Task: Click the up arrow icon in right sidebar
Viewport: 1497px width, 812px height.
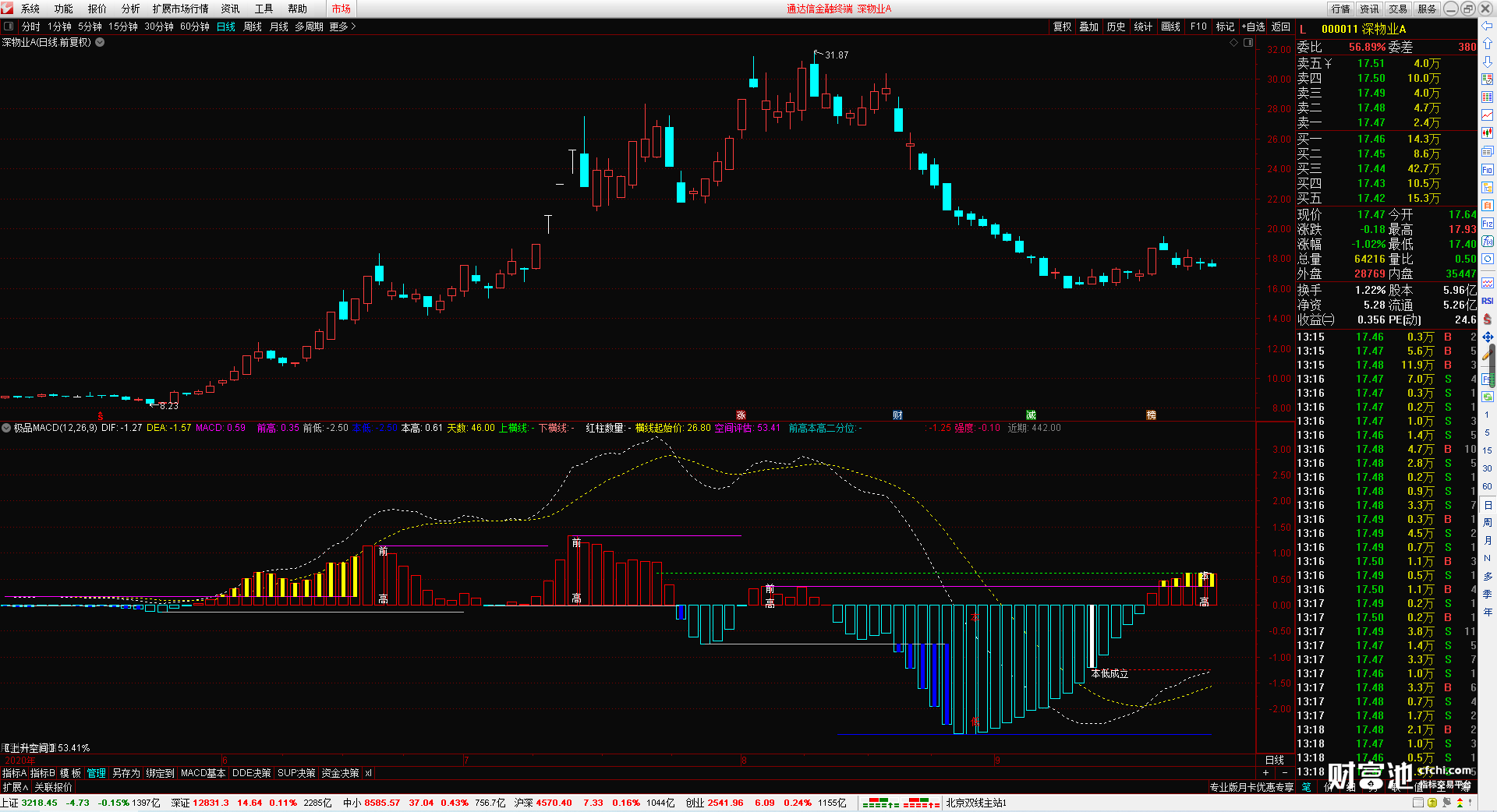Action: [1488, 44]
